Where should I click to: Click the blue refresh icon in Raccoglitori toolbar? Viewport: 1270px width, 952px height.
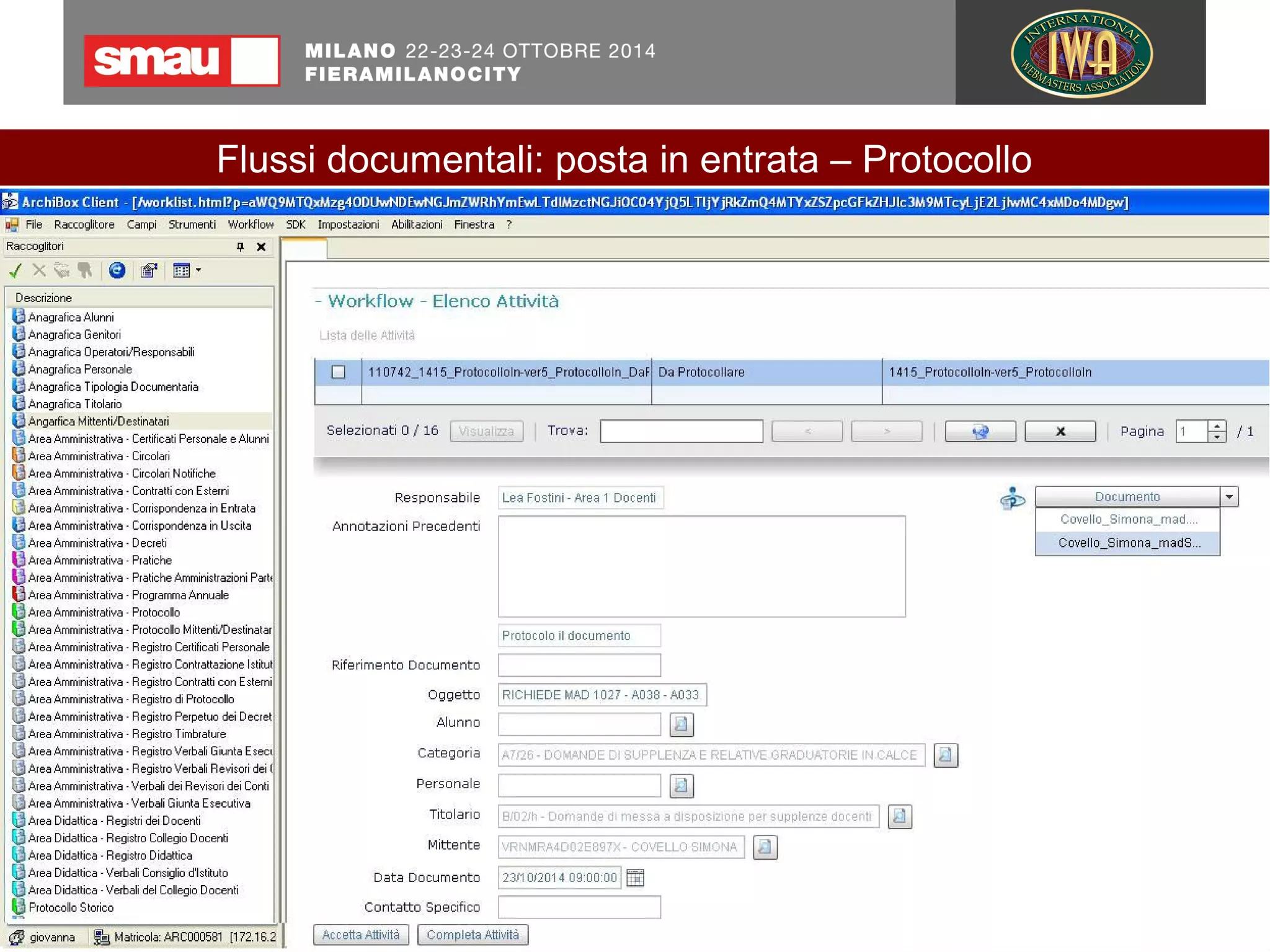click(117, 270)
